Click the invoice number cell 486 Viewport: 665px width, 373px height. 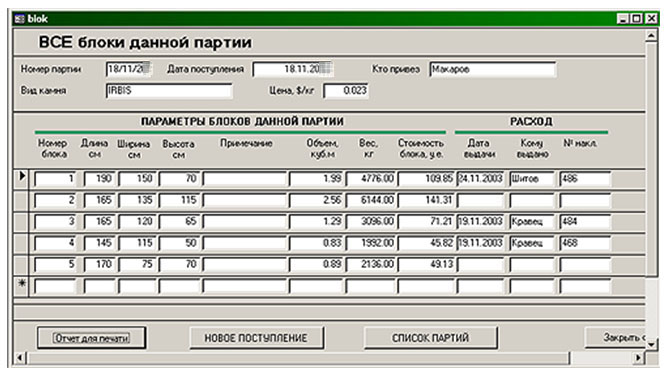point(585,179)
